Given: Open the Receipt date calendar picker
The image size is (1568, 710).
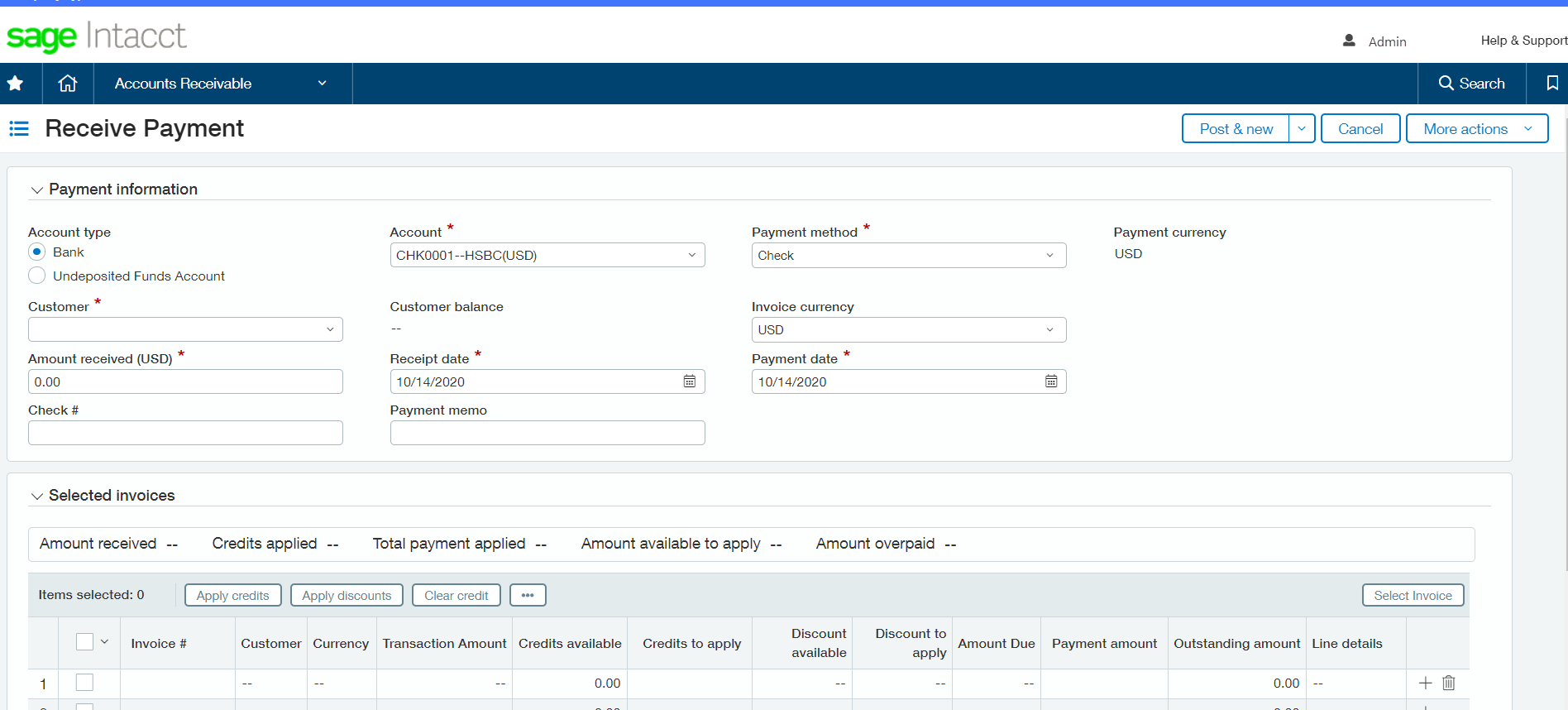Looking at the screenshot, I should tap(689, 381).
